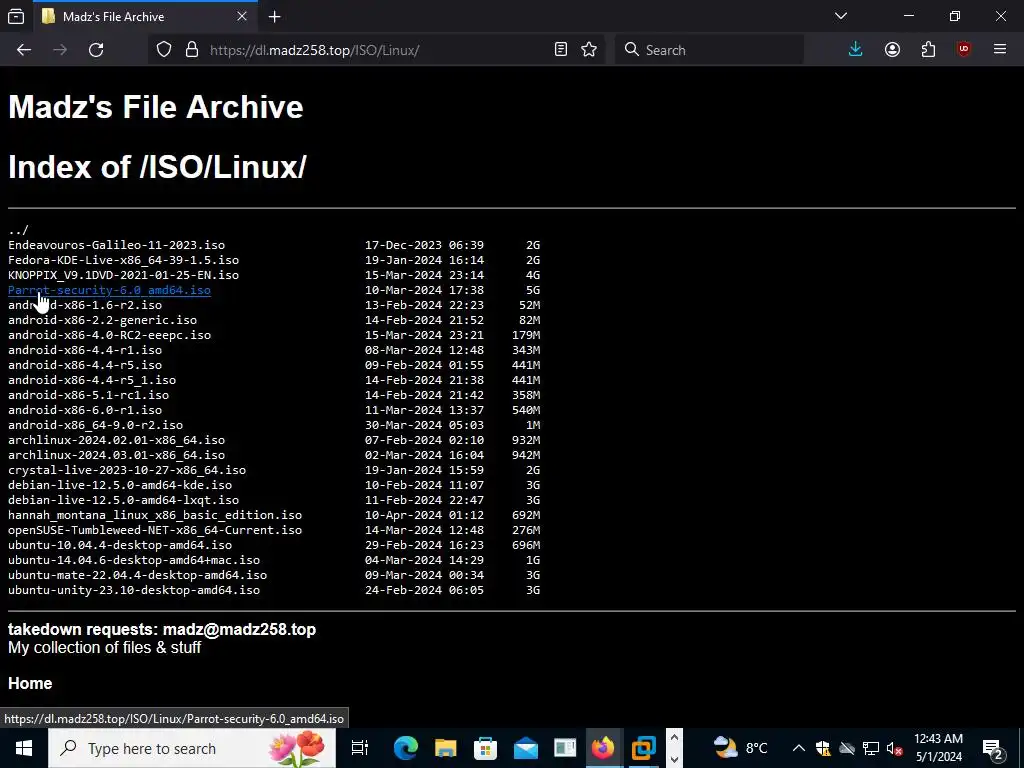1024x768 pixels.
Task: Switch to Firefox in the taskbar
Action: pyautogui.click(x=603, y=748)
